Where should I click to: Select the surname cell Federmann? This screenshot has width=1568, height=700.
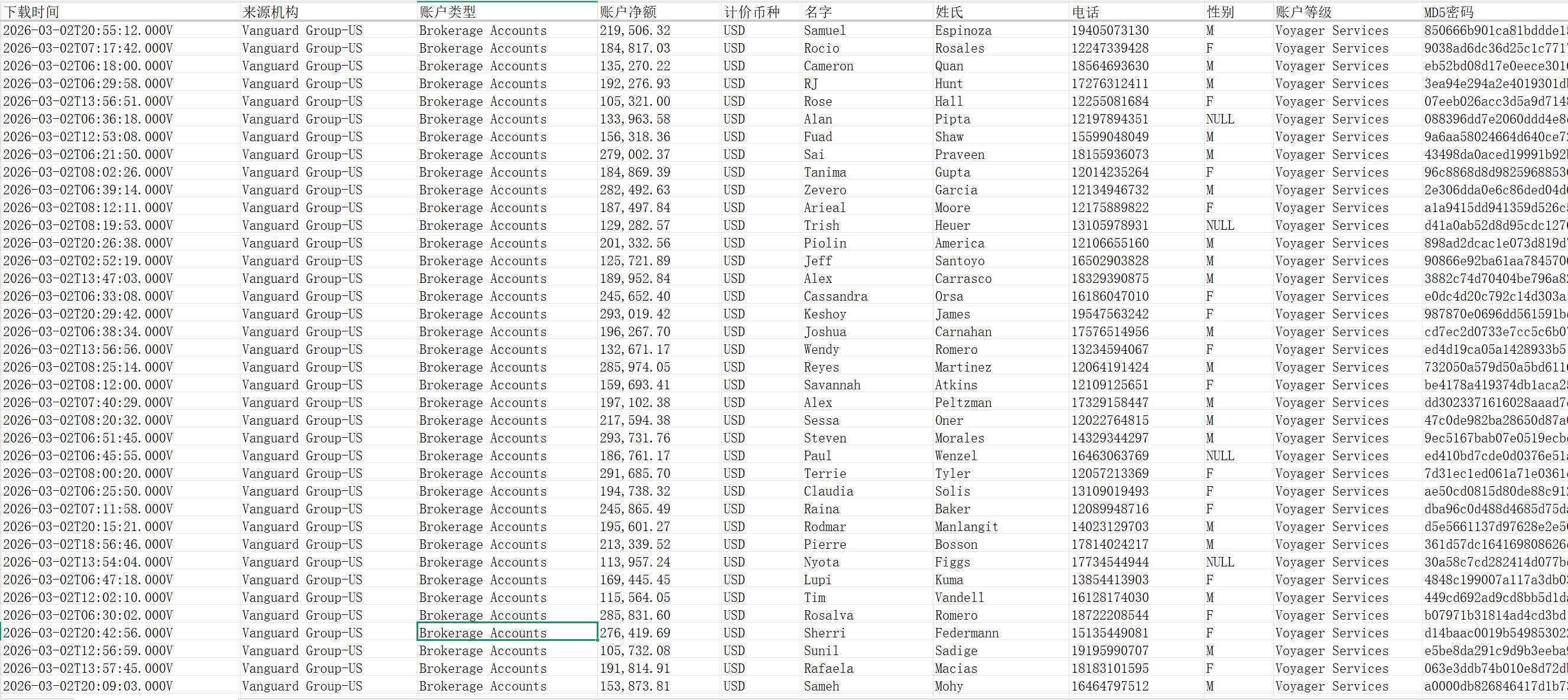coord(1001,633)
